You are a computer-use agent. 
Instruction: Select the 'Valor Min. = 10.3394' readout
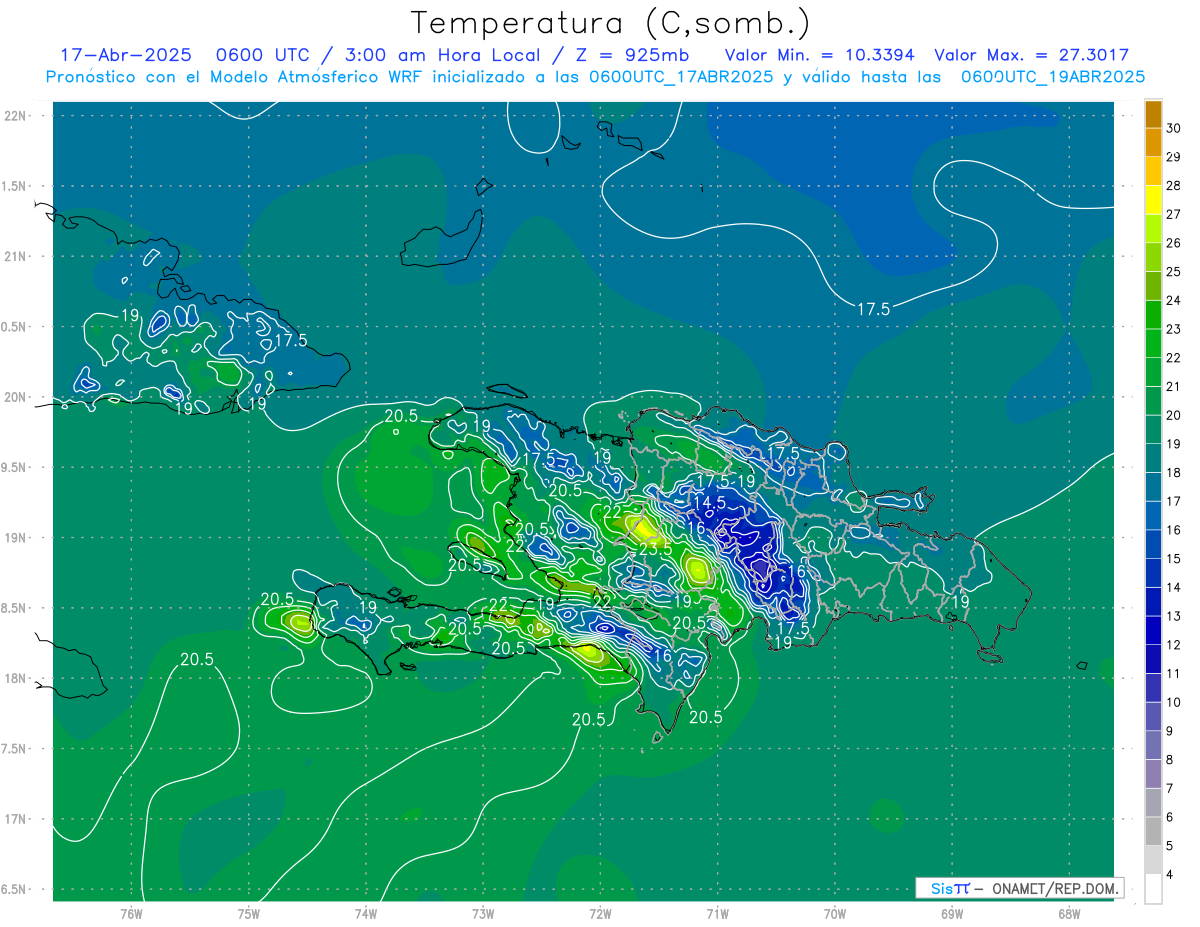tap(819, 55)
